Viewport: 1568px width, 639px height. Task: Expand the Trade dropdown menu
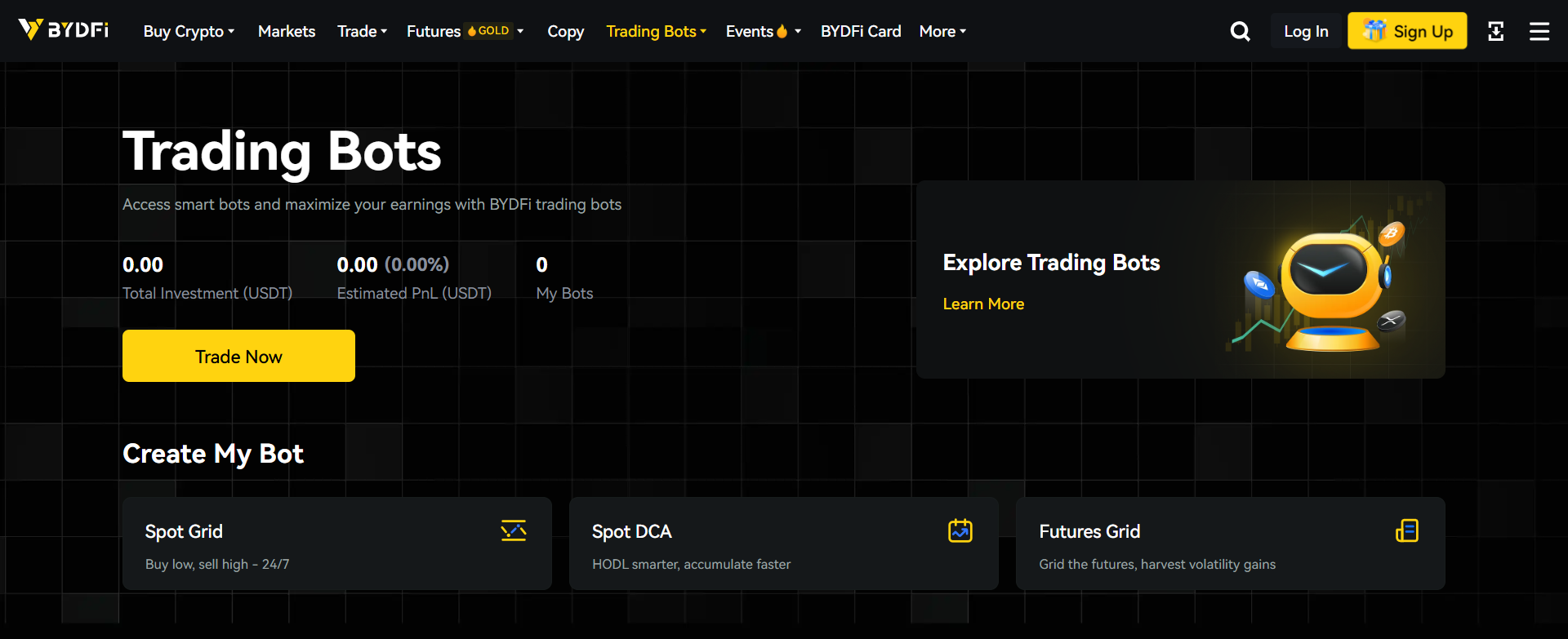[x=362, y=31]
